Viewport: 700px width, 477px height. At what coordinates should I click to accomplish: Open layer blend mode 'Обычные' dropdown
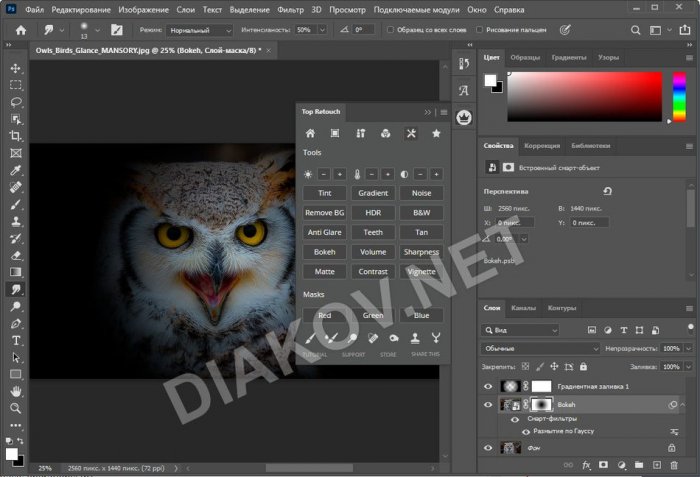[x=542, y=348]
